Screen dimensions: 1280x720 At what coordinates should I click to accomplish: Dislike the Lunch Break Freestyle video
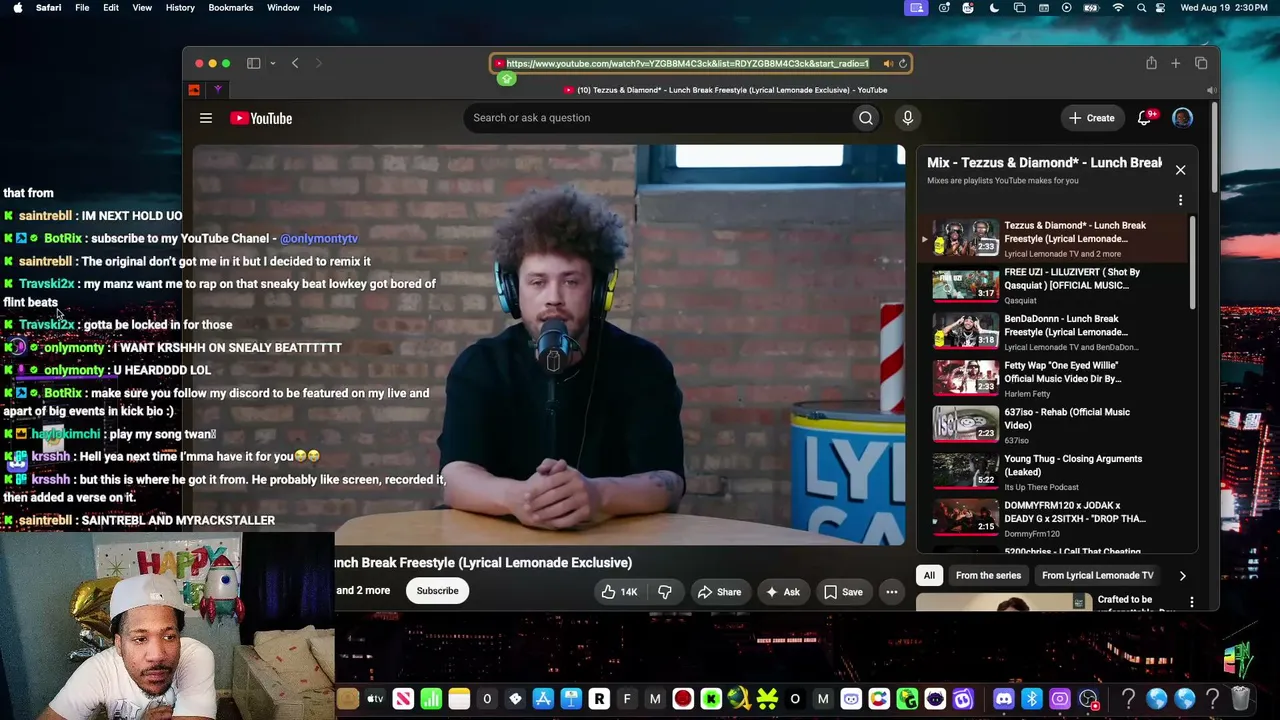[665, 592]
